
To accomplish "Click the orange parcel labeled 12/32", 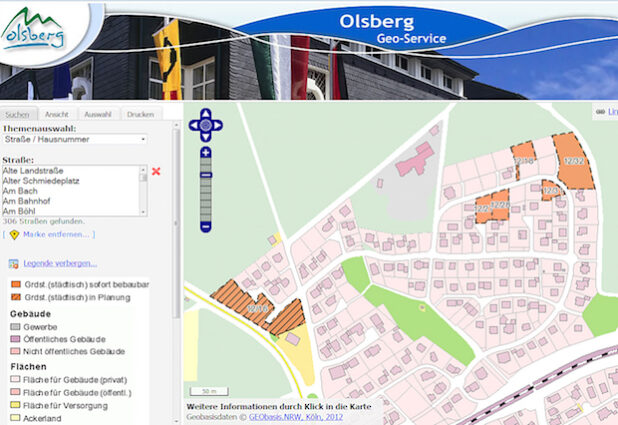I will 574,162.
